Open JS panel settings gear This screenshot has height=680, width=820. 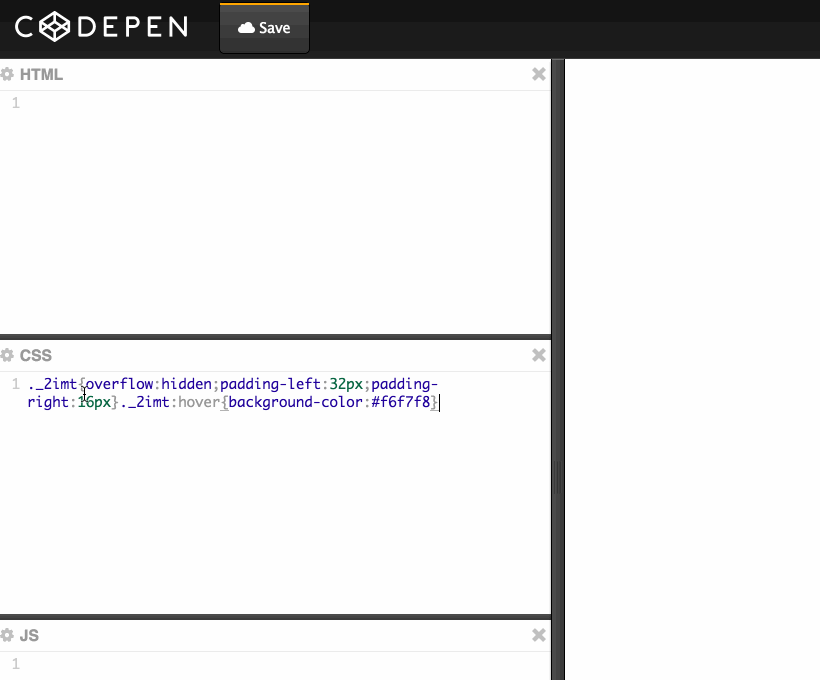point(7,636)
